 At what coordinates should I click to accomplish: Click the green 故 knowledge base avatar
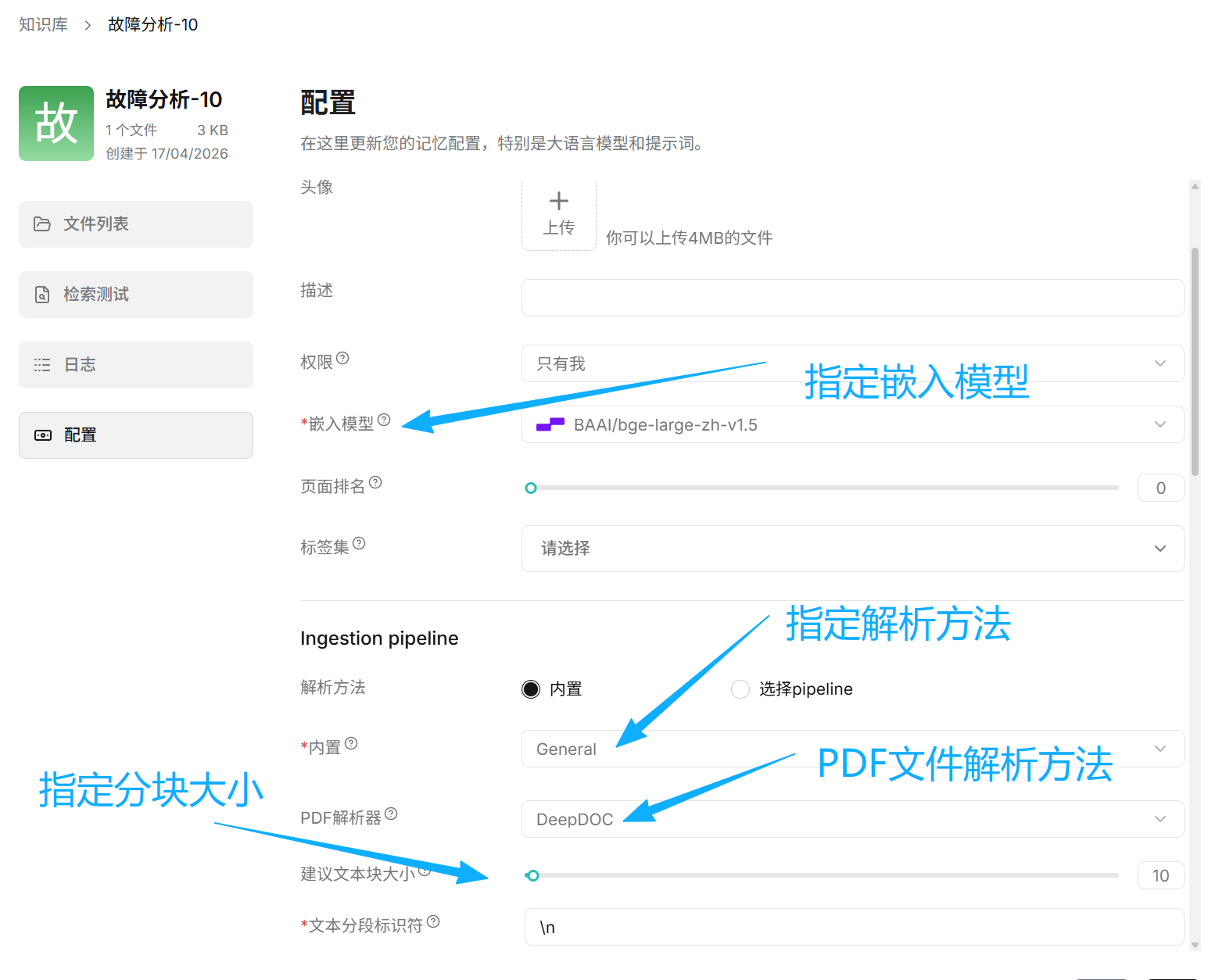56,123
